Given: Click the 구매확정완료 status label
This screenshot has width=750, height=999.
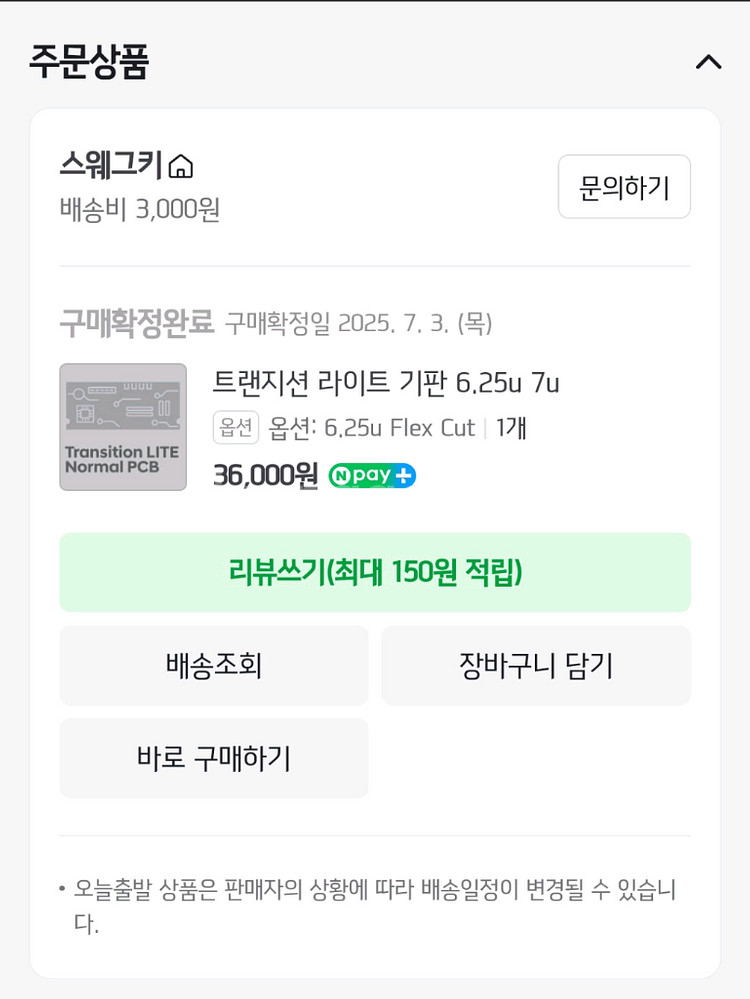Looking at the screenshot, I should (x=136, y=322).
